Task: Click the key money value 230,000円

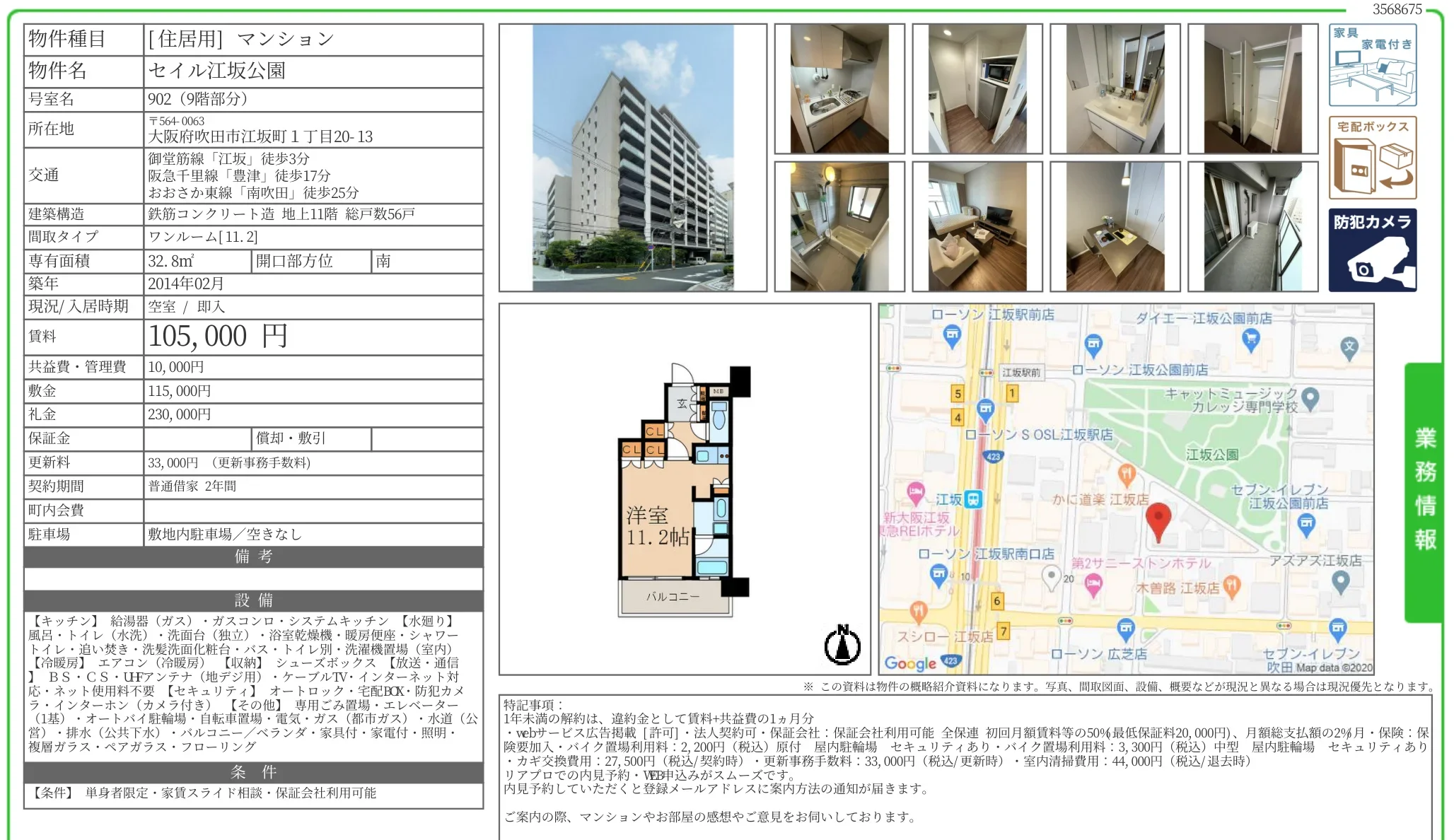Action: click(180, 414)
